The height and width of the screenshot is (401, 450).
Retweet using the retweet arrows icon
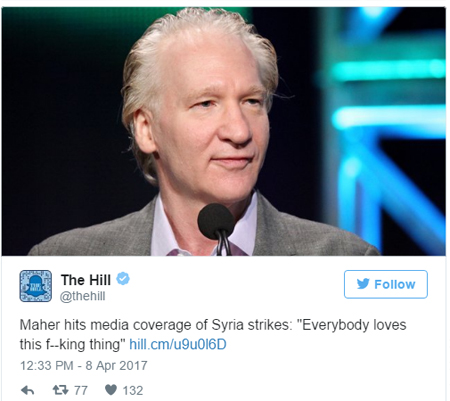(x=60, y=390)
